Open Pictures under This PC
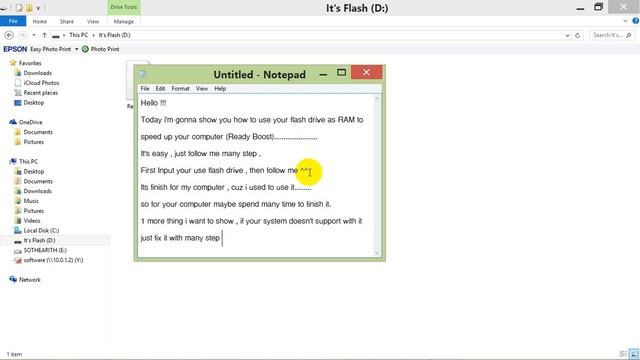 tap(33, 211)
